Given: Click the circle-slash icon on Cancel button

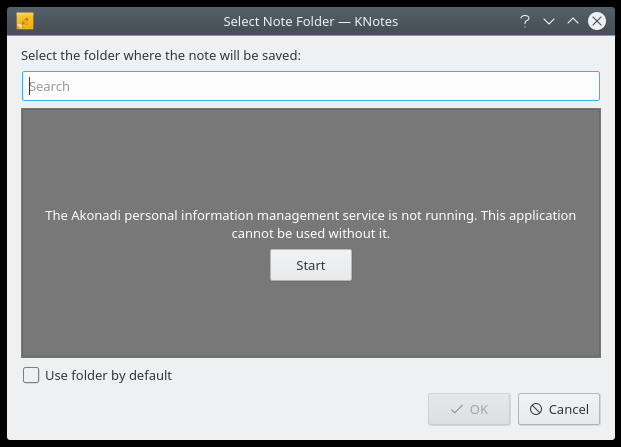Looking at the screenshot, I should [536, 409].
